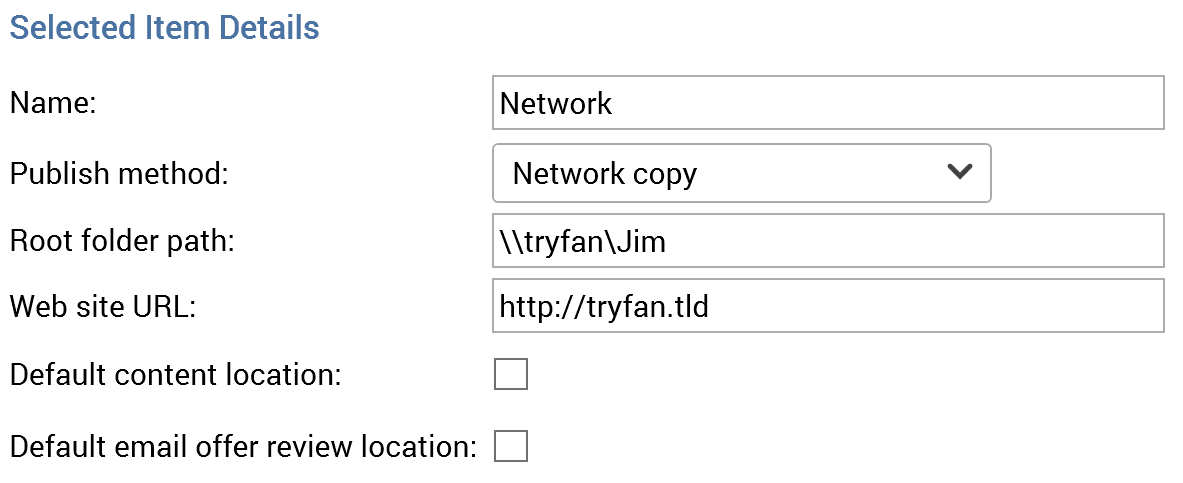Click the Web site URL field
The image size is (1183, 483).
828,306
